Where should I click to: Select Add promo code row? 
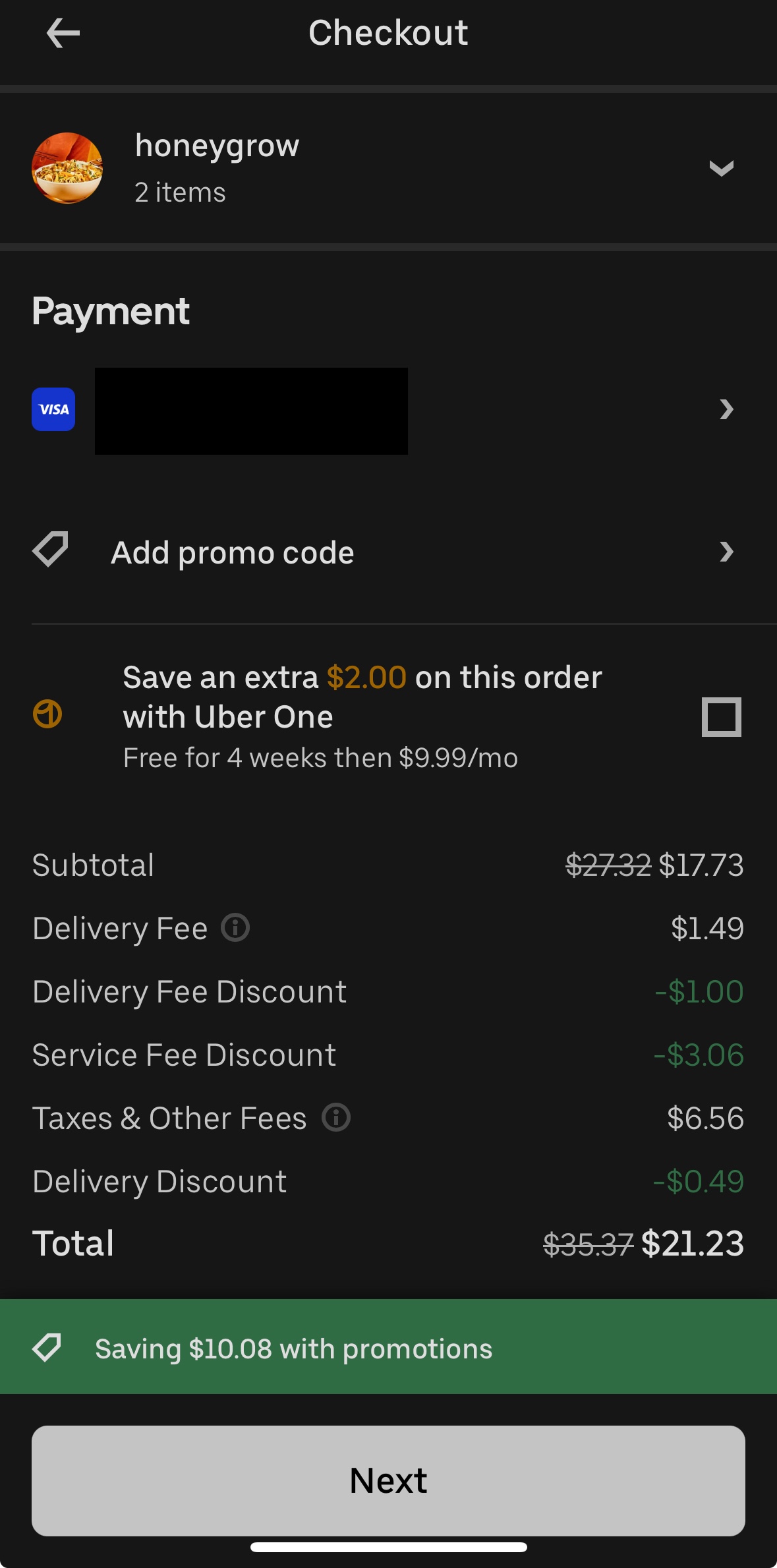pyautogui.click(x=233, y=552)
